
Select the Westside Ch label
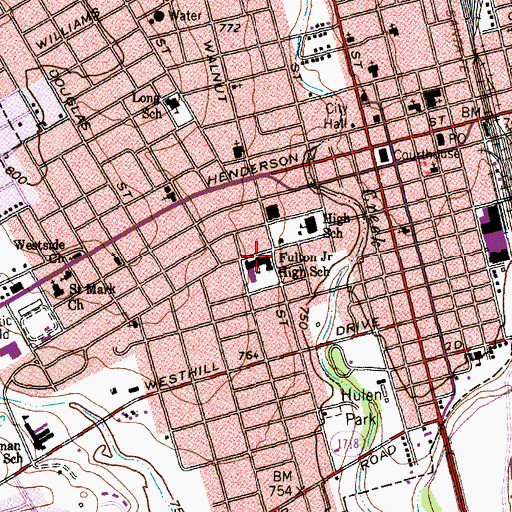tap(40, 251)
